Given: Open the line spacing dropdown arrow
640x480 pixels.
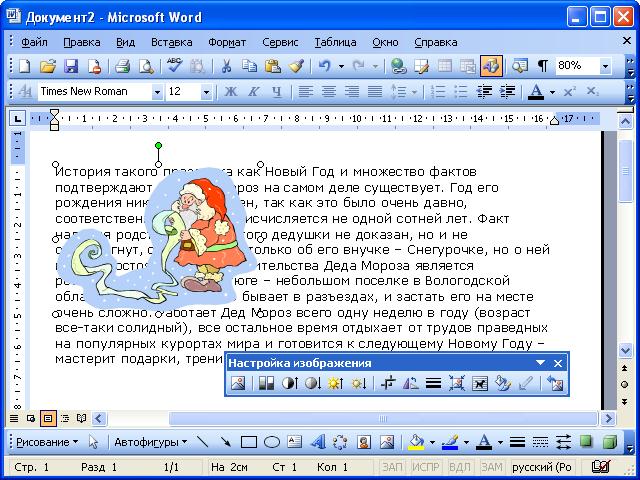Looking at the screenshot, I should coord(414,92).
